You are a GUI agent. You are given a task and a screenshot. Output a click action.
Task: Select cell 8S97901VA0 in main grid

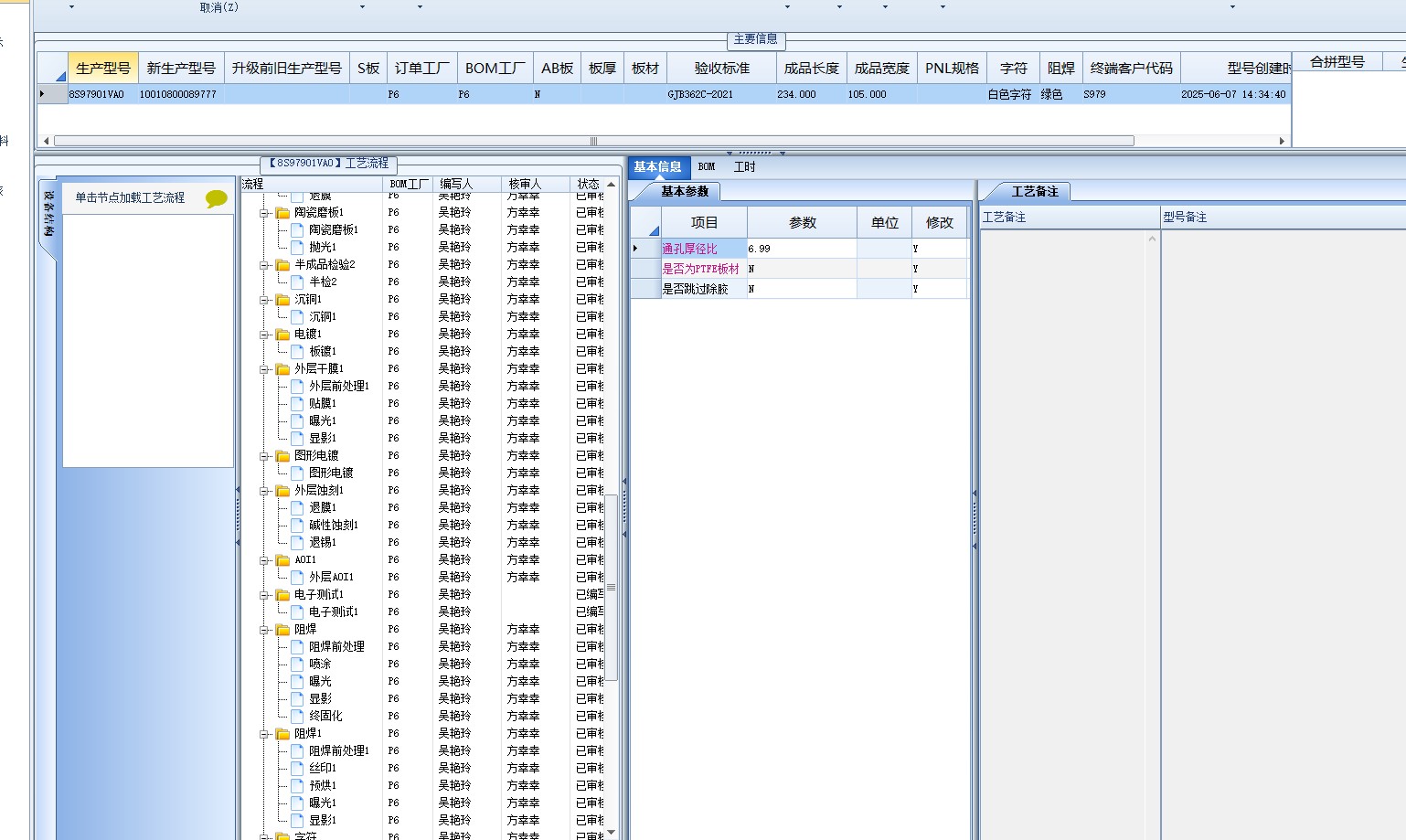pyautogui.click(x=101, y=94)
